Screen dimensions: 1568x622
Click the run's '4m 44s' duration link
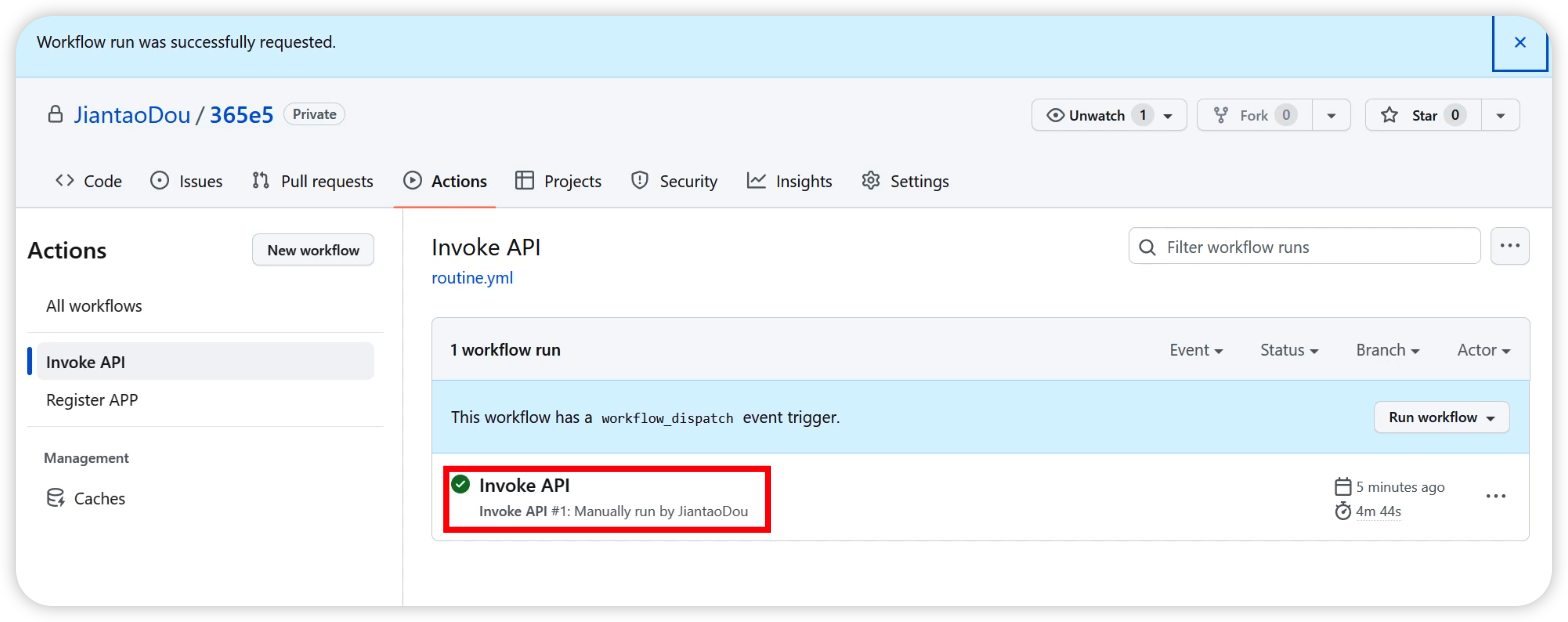click(x=1378, y=512)
